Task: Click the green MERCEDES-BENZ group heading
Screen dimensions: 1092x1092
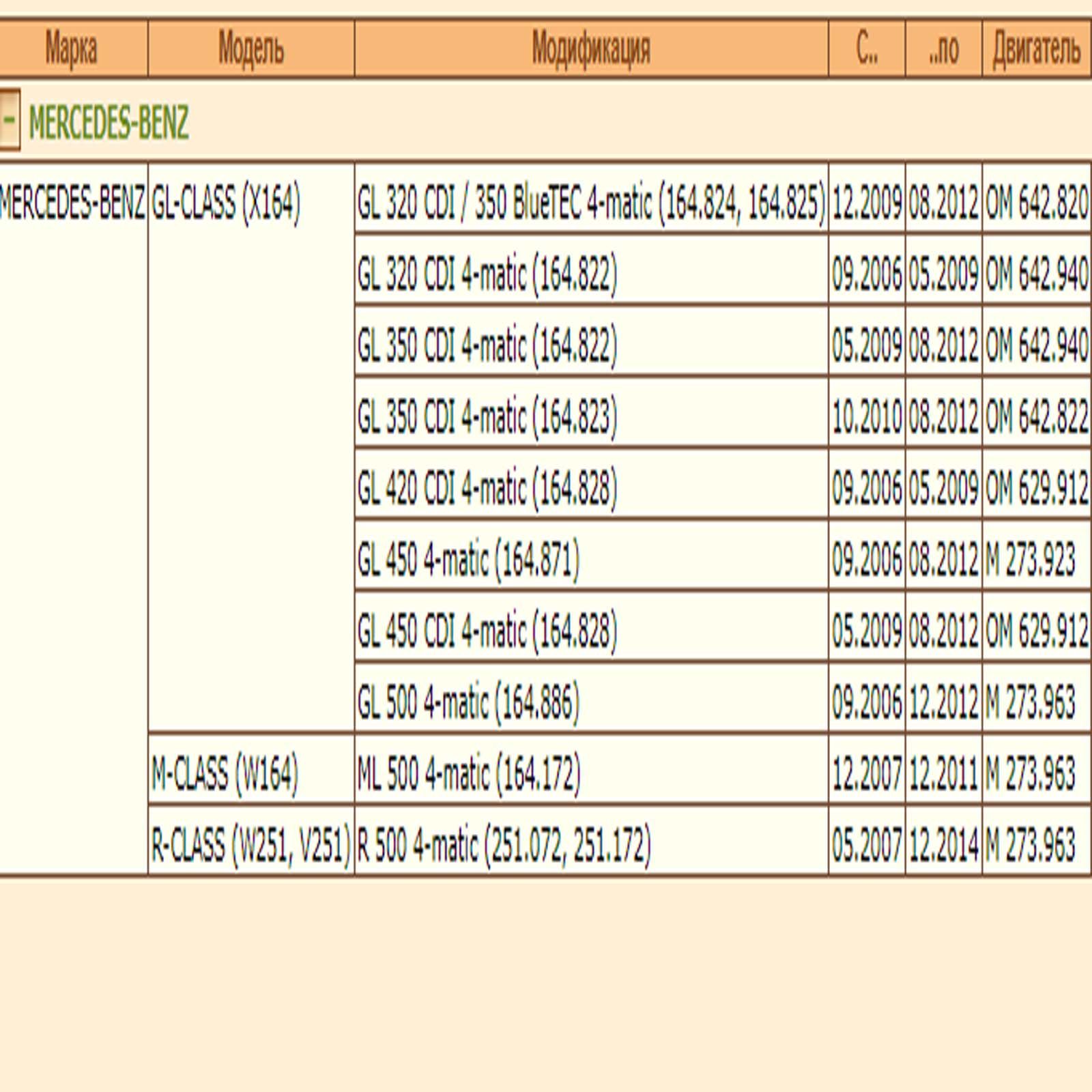Action: [x=109, y=123]
